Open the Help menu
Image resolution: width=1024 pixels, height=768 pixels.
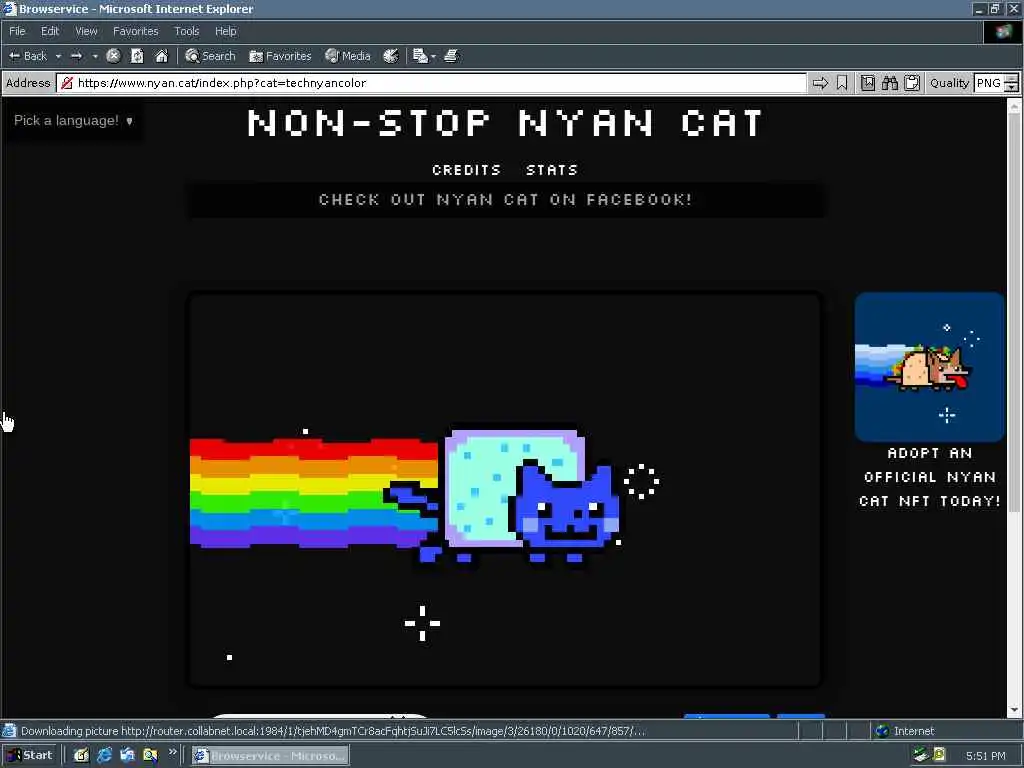(225, 31)
